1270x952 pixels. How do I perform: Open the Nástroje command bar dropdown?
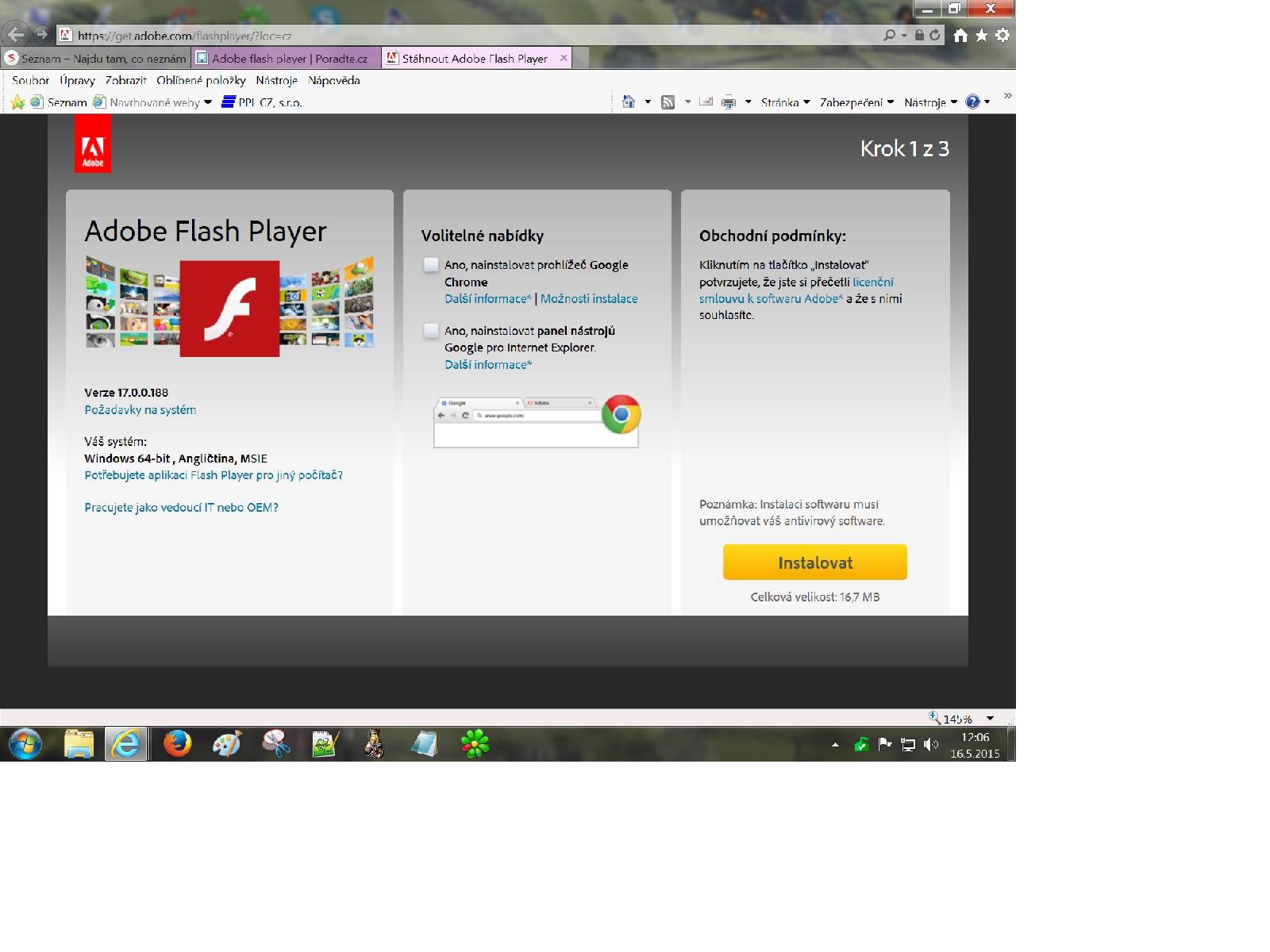click(x=930, y=102)
